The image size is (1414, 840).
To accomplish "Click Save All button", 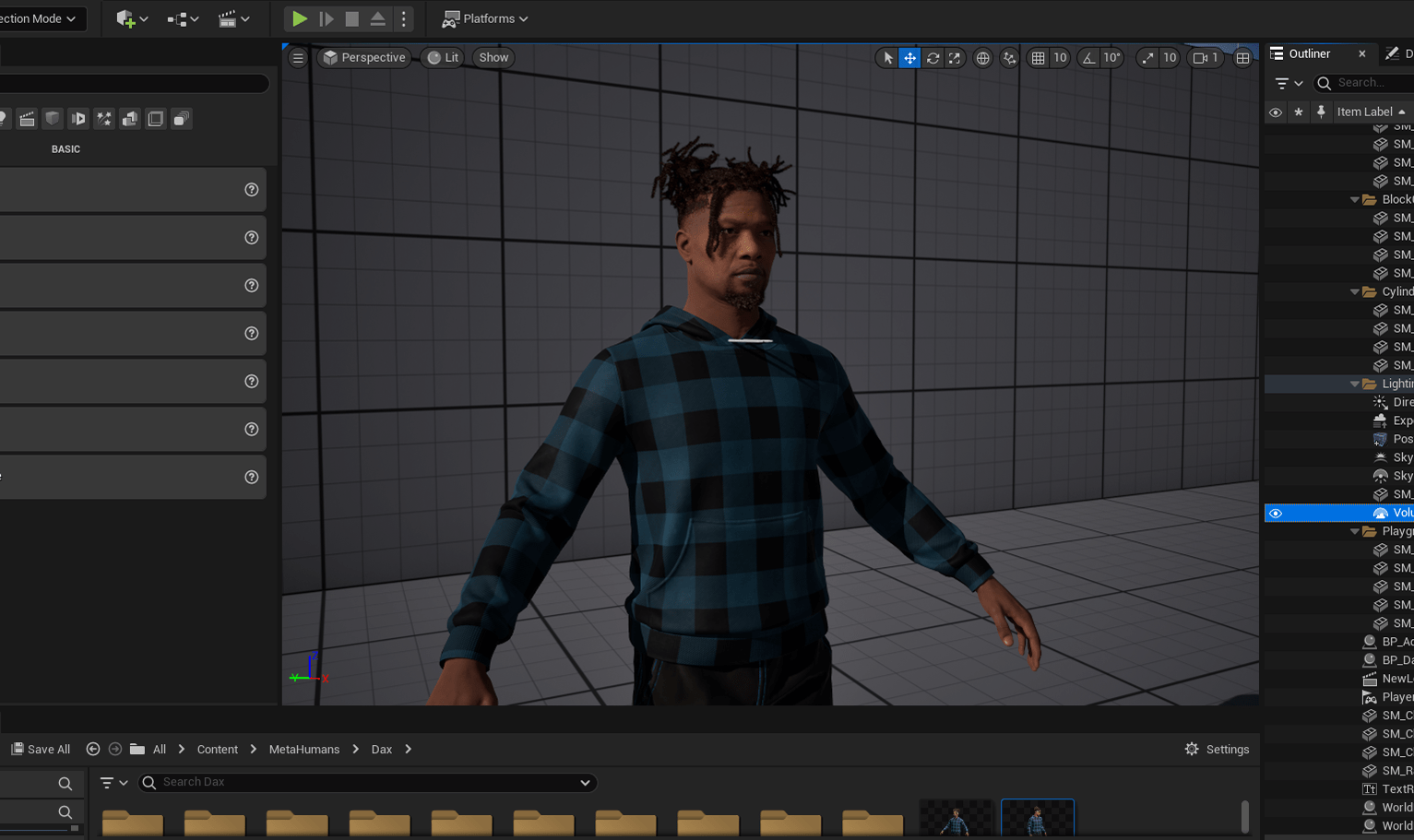I will pyautogui.click(x=41, y=750).
